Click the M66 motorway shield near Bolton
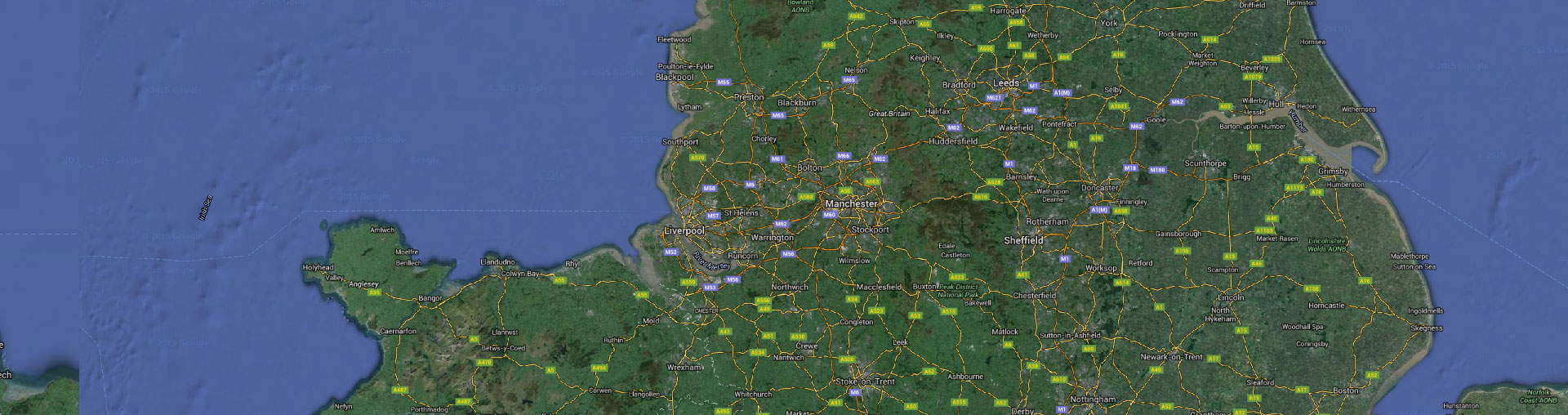The height and width of the screenshot is (415, 1568). point(844,156)
